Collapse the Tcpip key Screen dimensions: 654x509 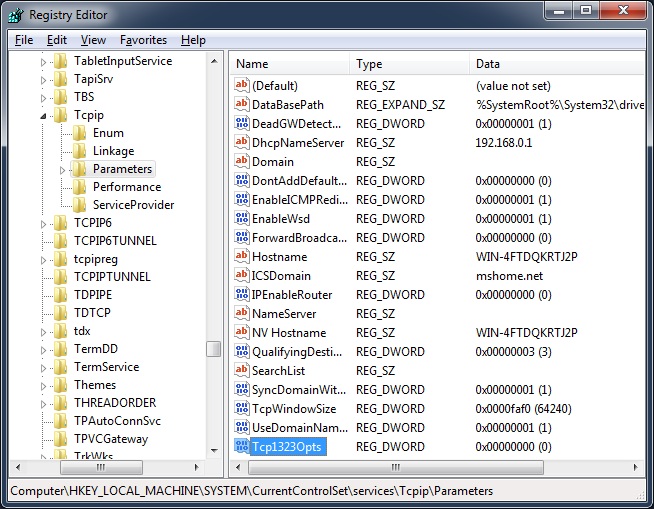click(x=43, y=116)
